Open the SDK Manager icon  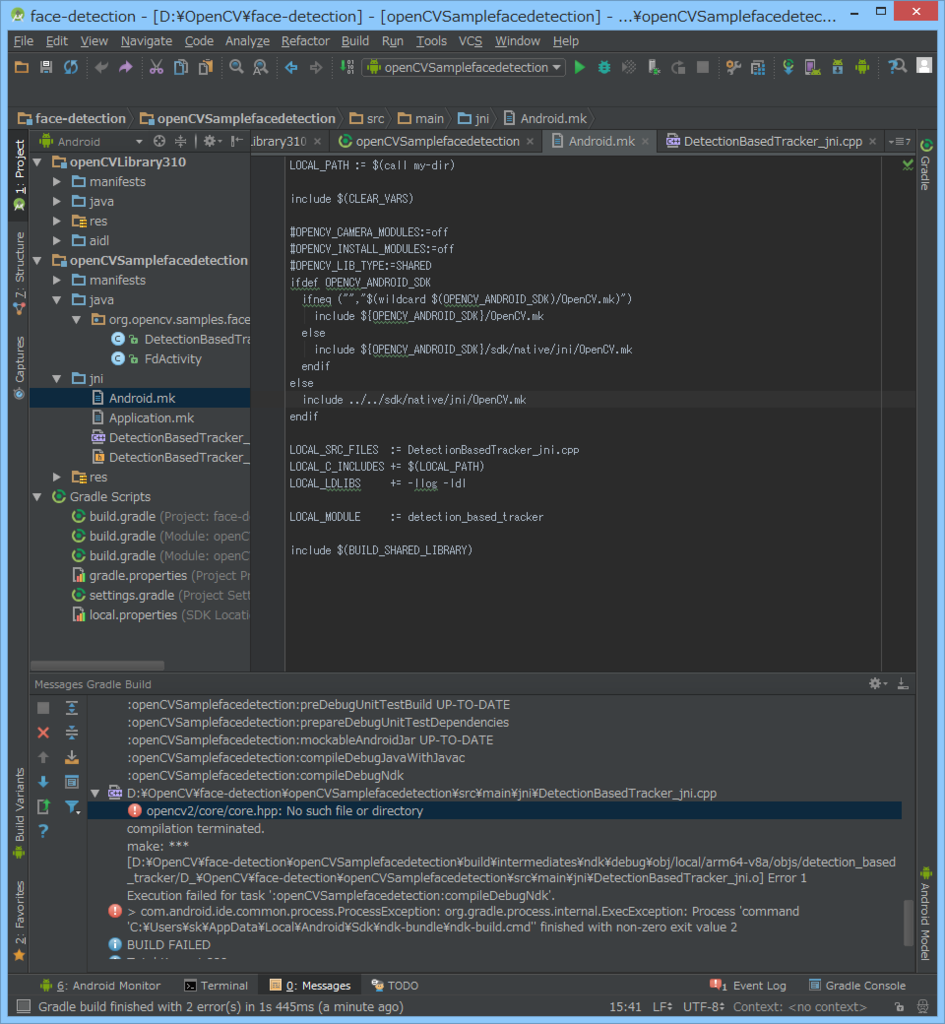point(837,67)
